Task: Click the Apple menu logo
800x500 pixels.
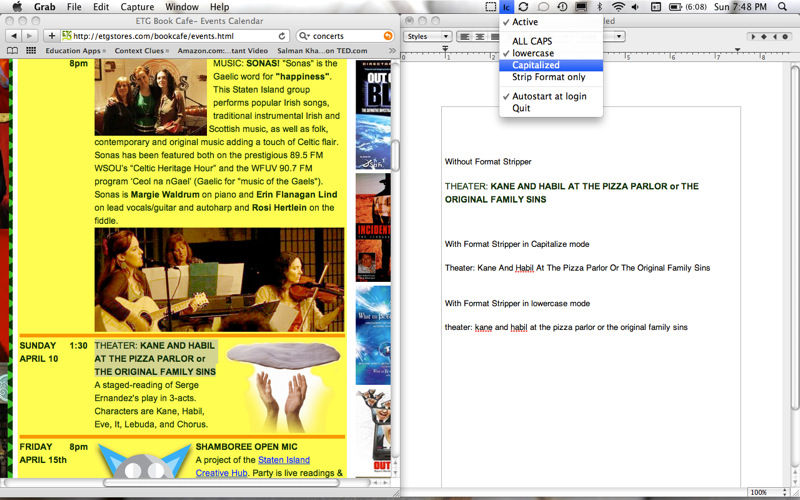Action: coord(17,7)
